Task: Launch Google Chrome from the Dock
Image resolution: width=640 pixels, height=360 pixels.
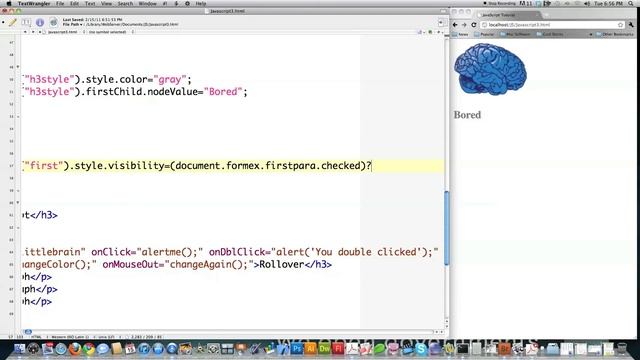Action: coord(89,349)
